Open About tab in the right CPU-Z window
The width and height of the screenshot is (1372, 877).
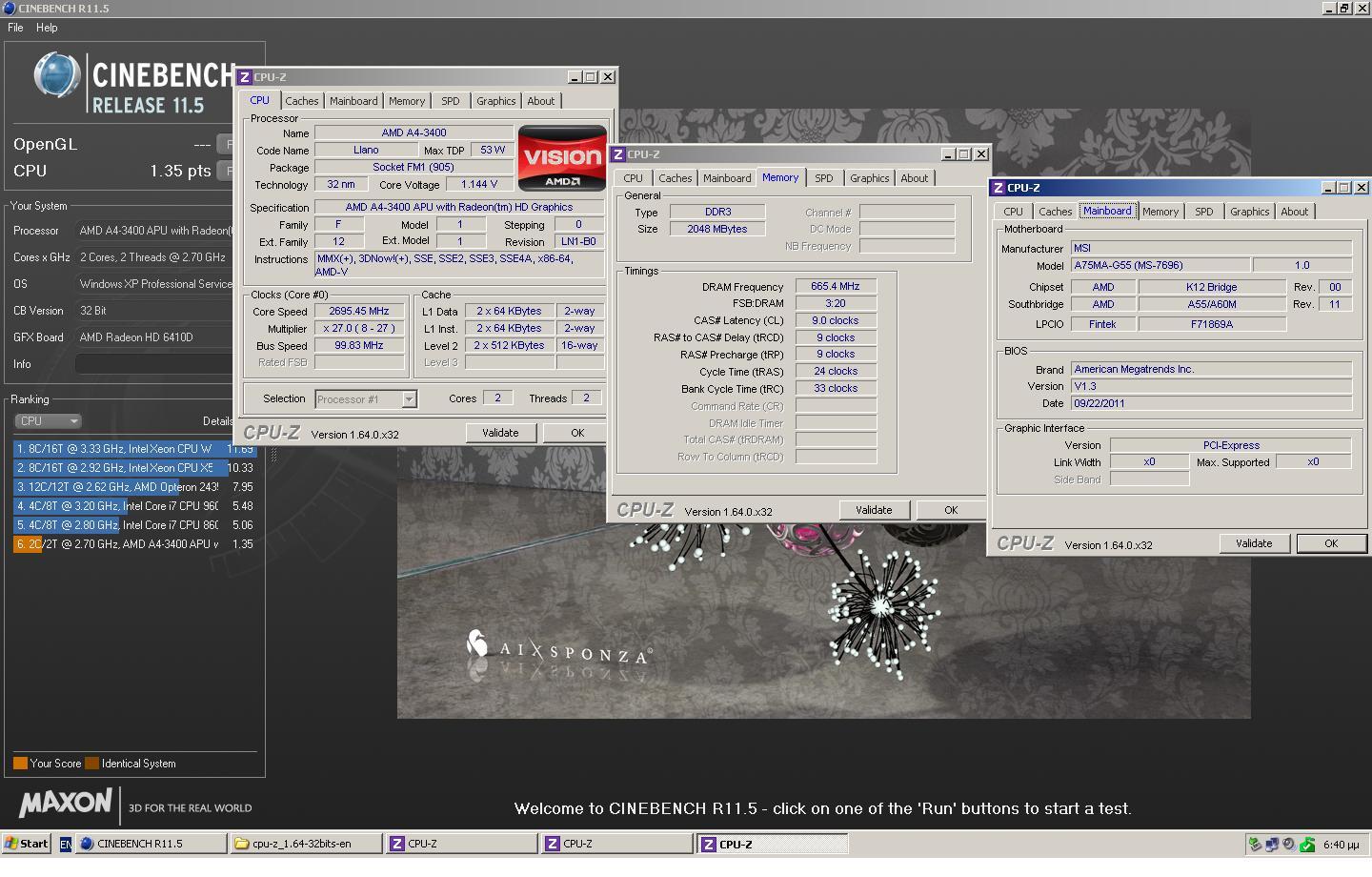coord(1295,212)
